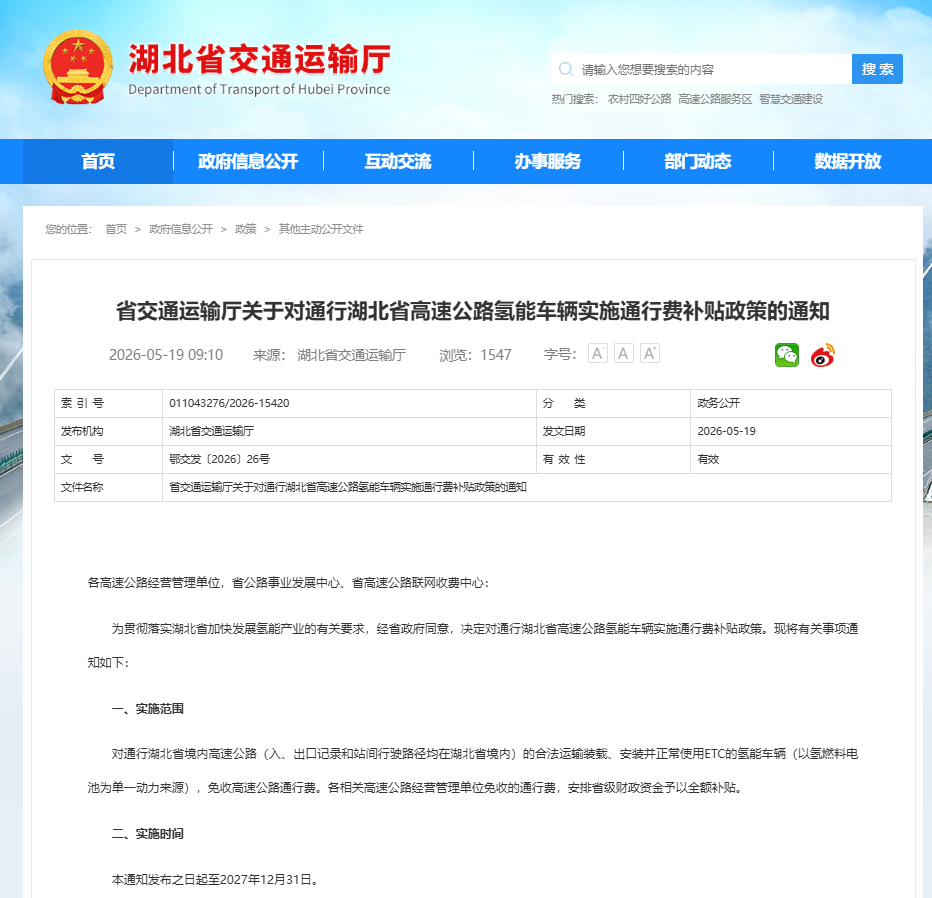932x898 pixels.
Task: Click breadcrumb link 政策
Action: click(245, 229)
